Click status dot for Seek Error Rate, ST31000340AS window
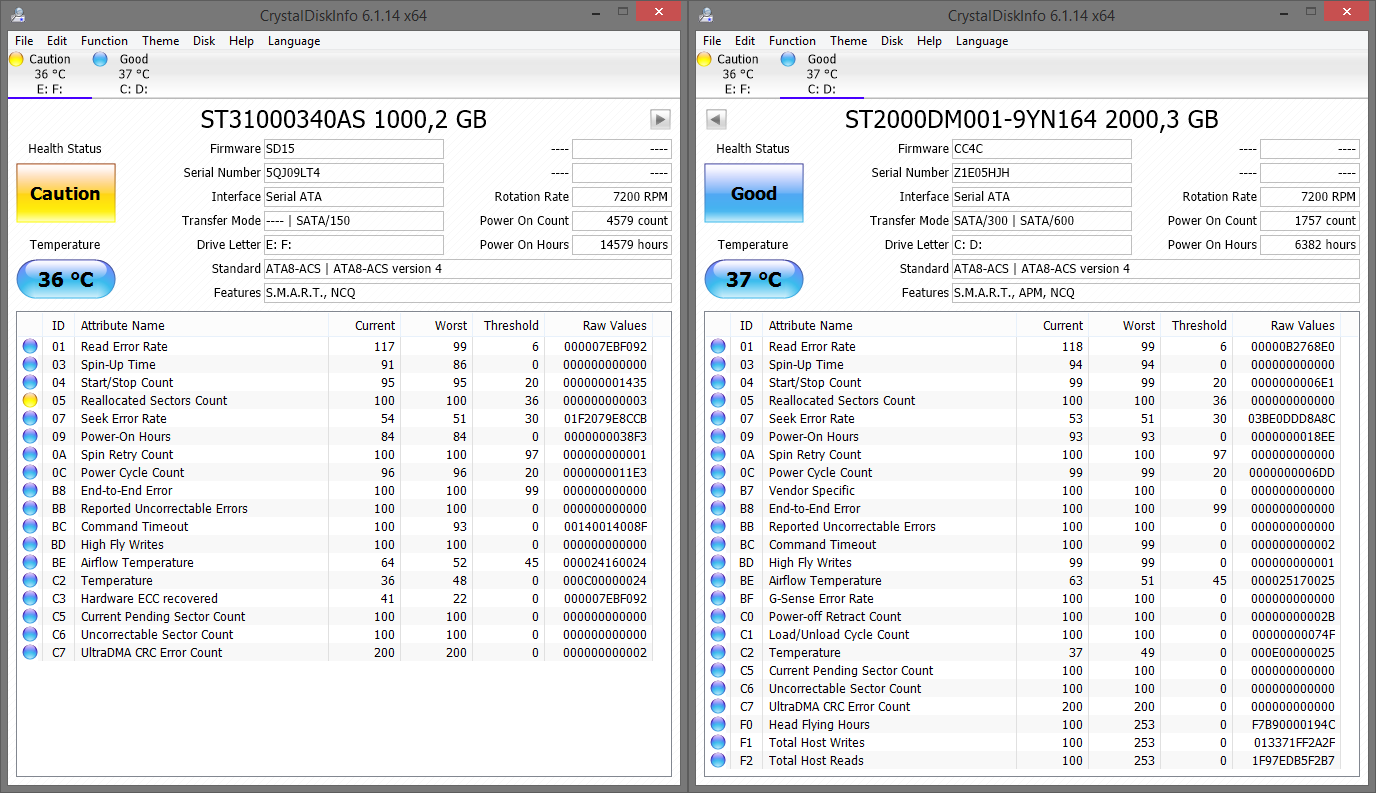The image size is (1376, 793). (30, 418)
